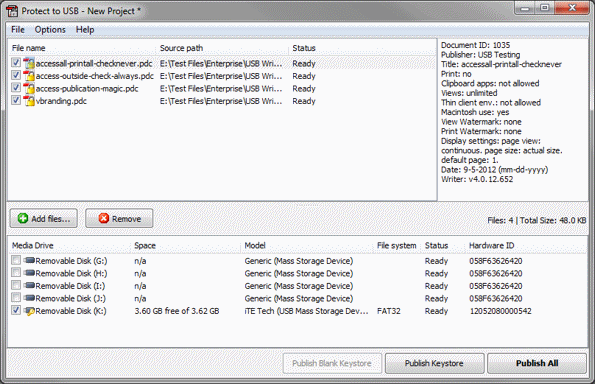Uncheck access-outside-check-always.pdc checkbox
The height and width of the screenshot is (384, 595).
16,75
